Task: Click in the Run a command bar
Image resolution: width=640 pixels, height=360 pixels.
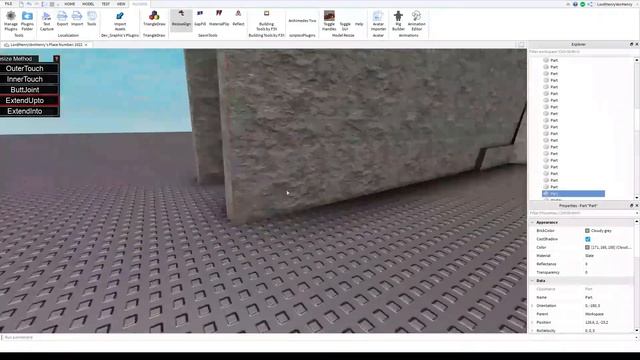Action: (317, 338)
